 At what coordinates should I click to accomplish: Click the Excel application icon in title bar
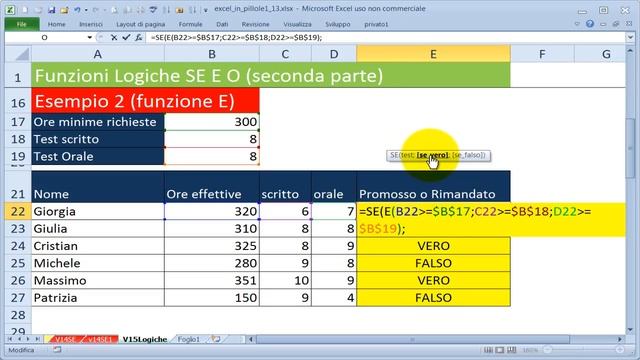coord(10,9)
